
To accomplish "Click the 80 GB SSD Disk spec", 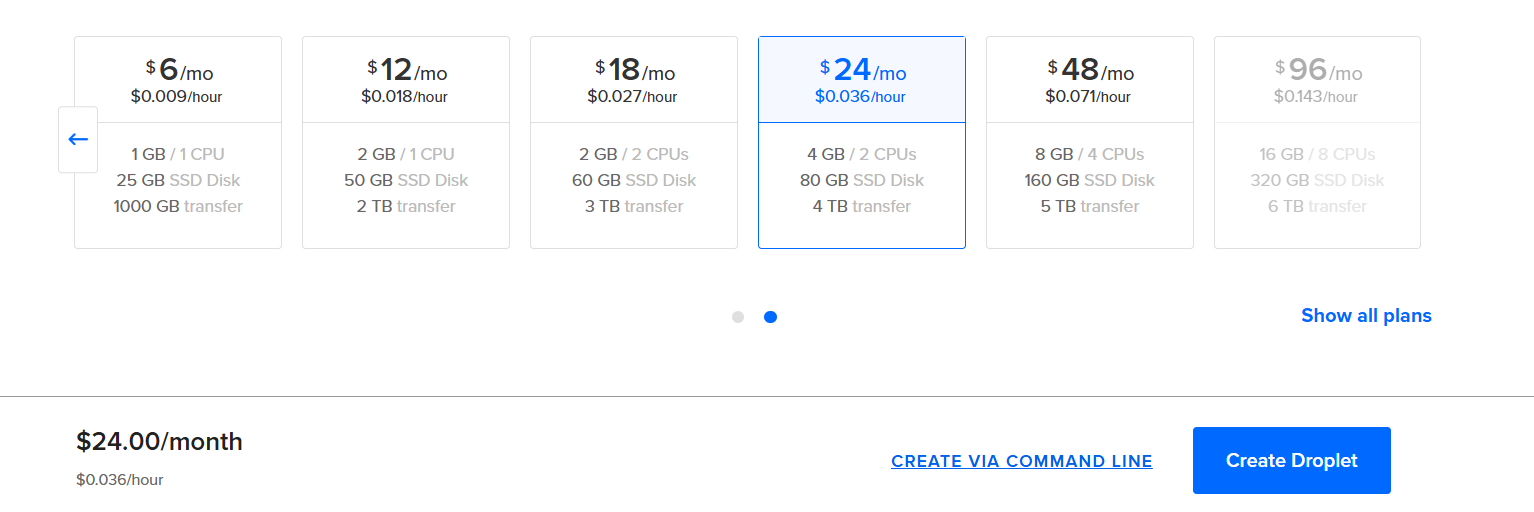I will tap(862, 180).
